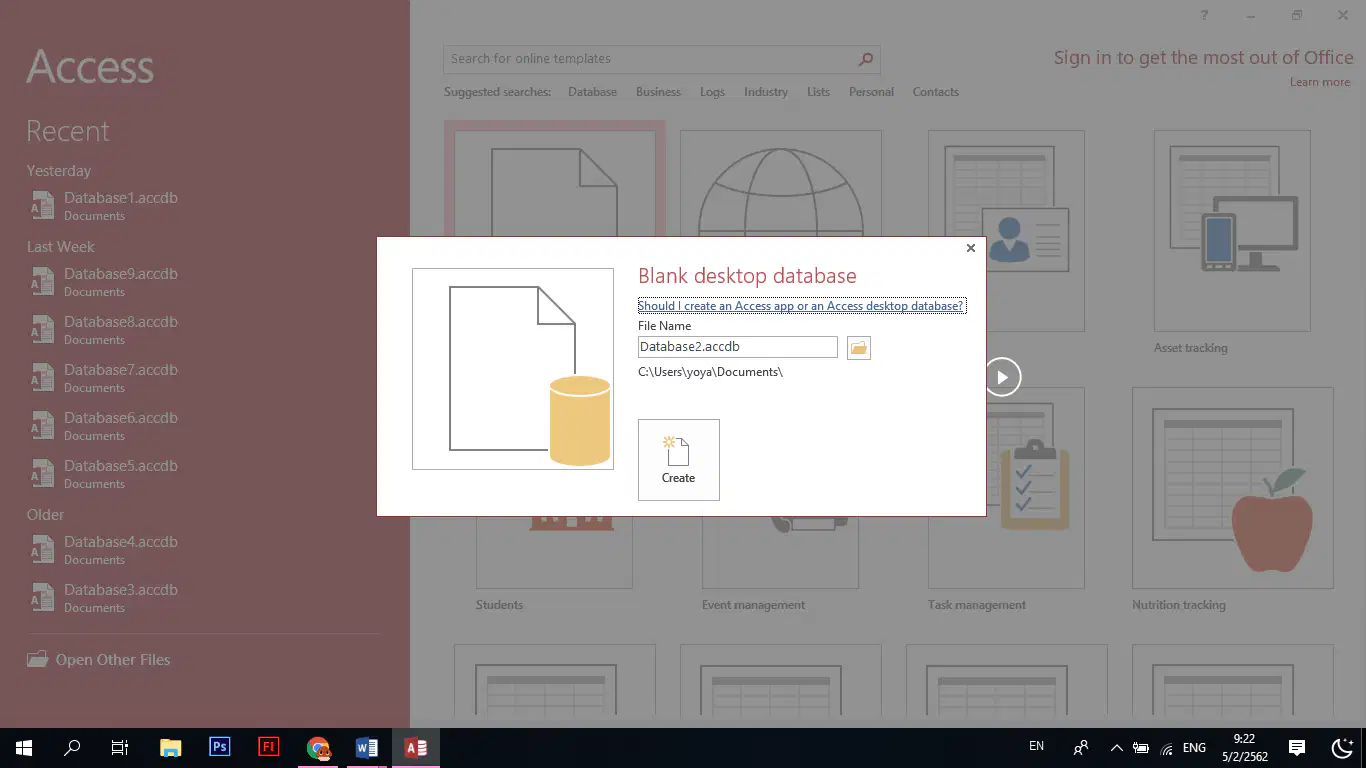Image resolution: width=1366 pixels, height=768 pixels.
Task: Click the Event management template label
Action: [x=753, y=605]
